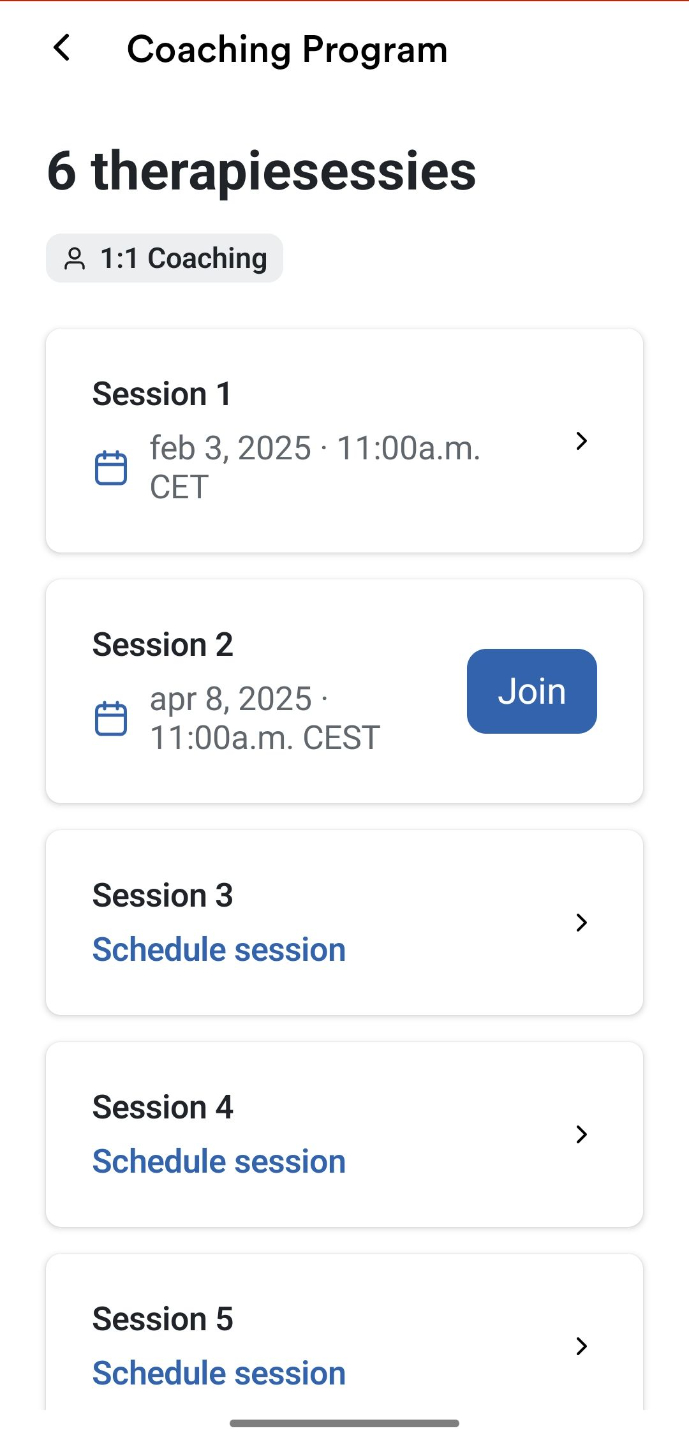Tap the person icon beside 1:1 Coaching

pos(75,259)
